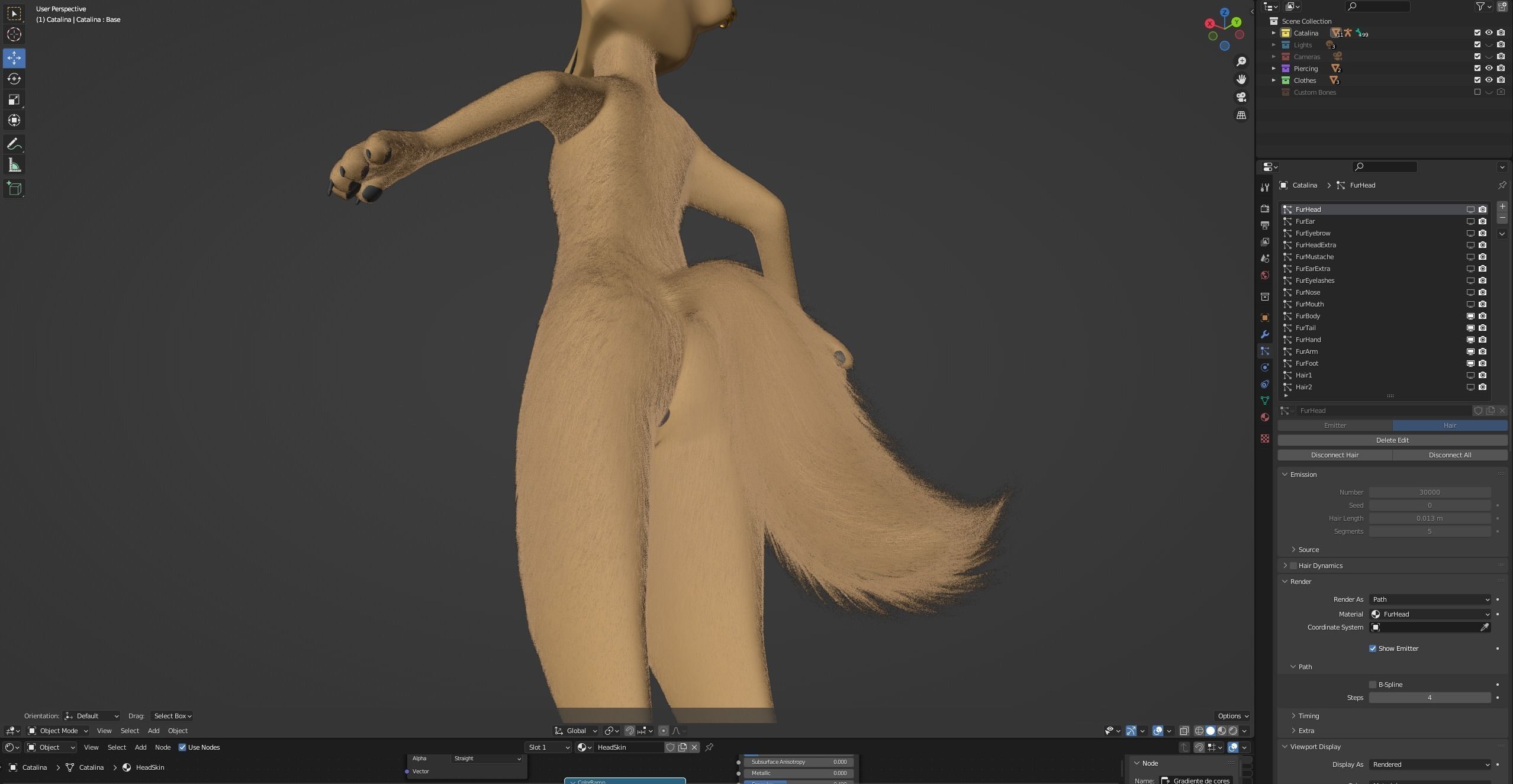This screenshot has width=1513, height=784.
Task: Enable the Hair Dynamics checkbox
Action: point(1293,566)
